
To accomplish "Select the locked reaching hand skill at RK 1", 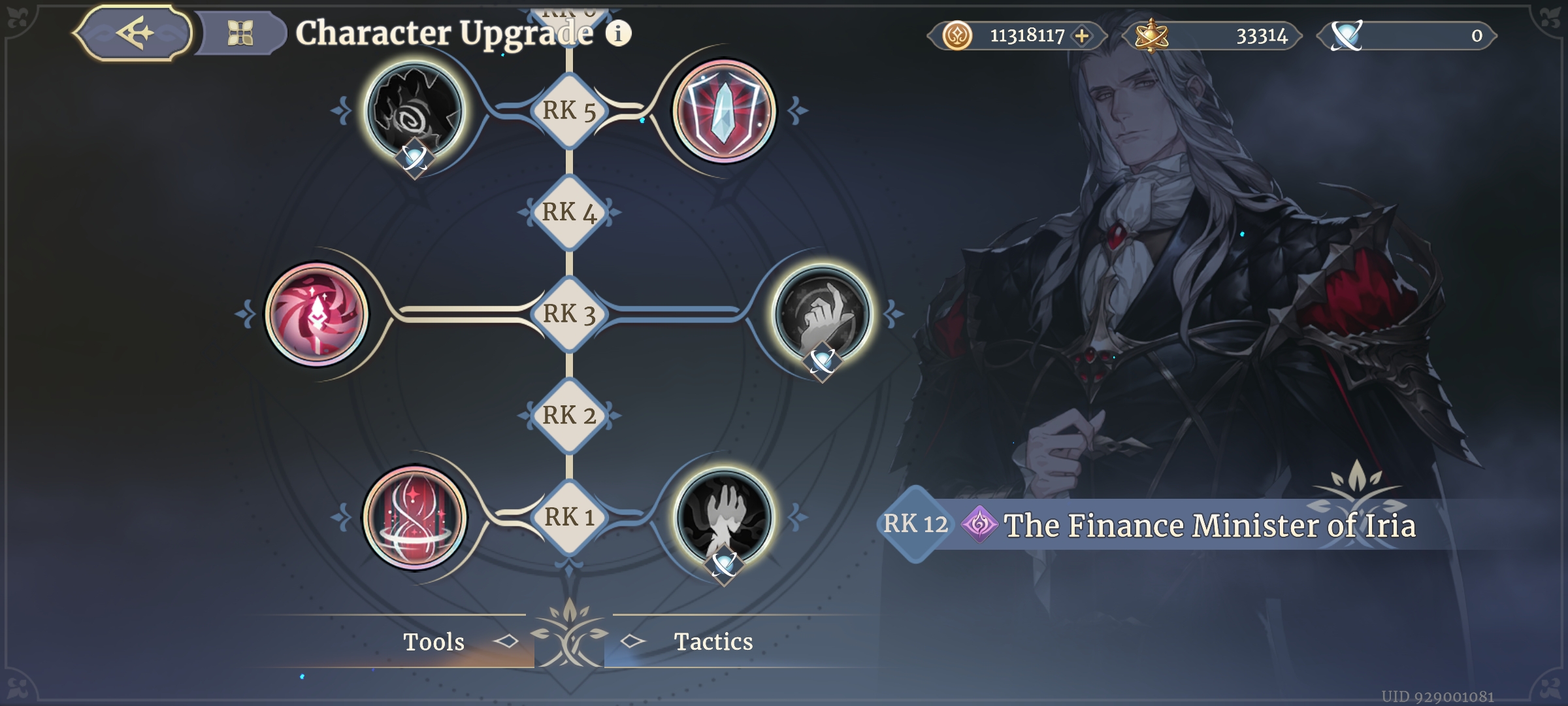I will coord(724,518).
